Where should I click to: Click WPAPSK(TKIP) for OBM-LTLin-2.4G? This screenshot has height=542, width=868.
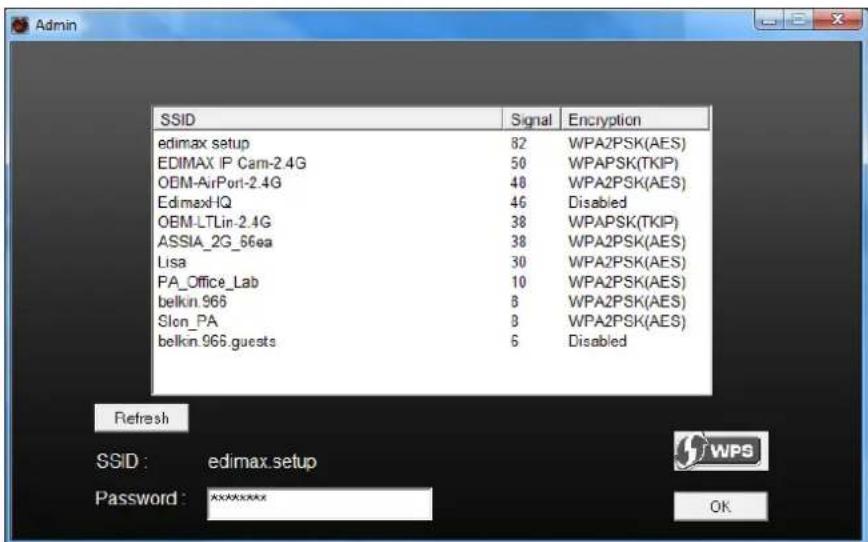(x=623, y=222)
